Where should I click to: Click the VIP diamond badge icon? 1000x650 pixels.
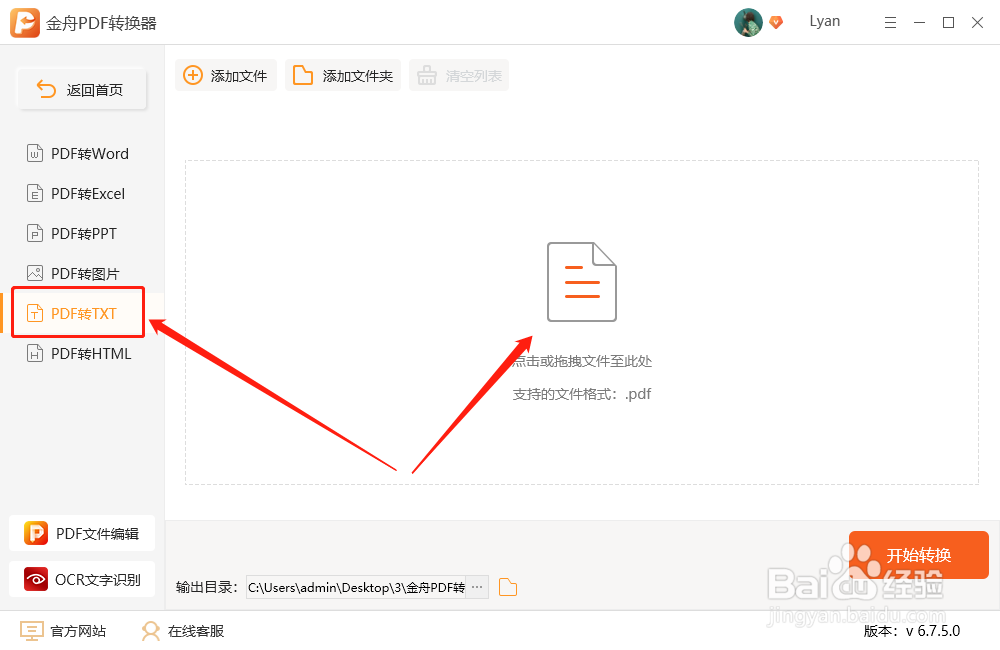(776, 22)
